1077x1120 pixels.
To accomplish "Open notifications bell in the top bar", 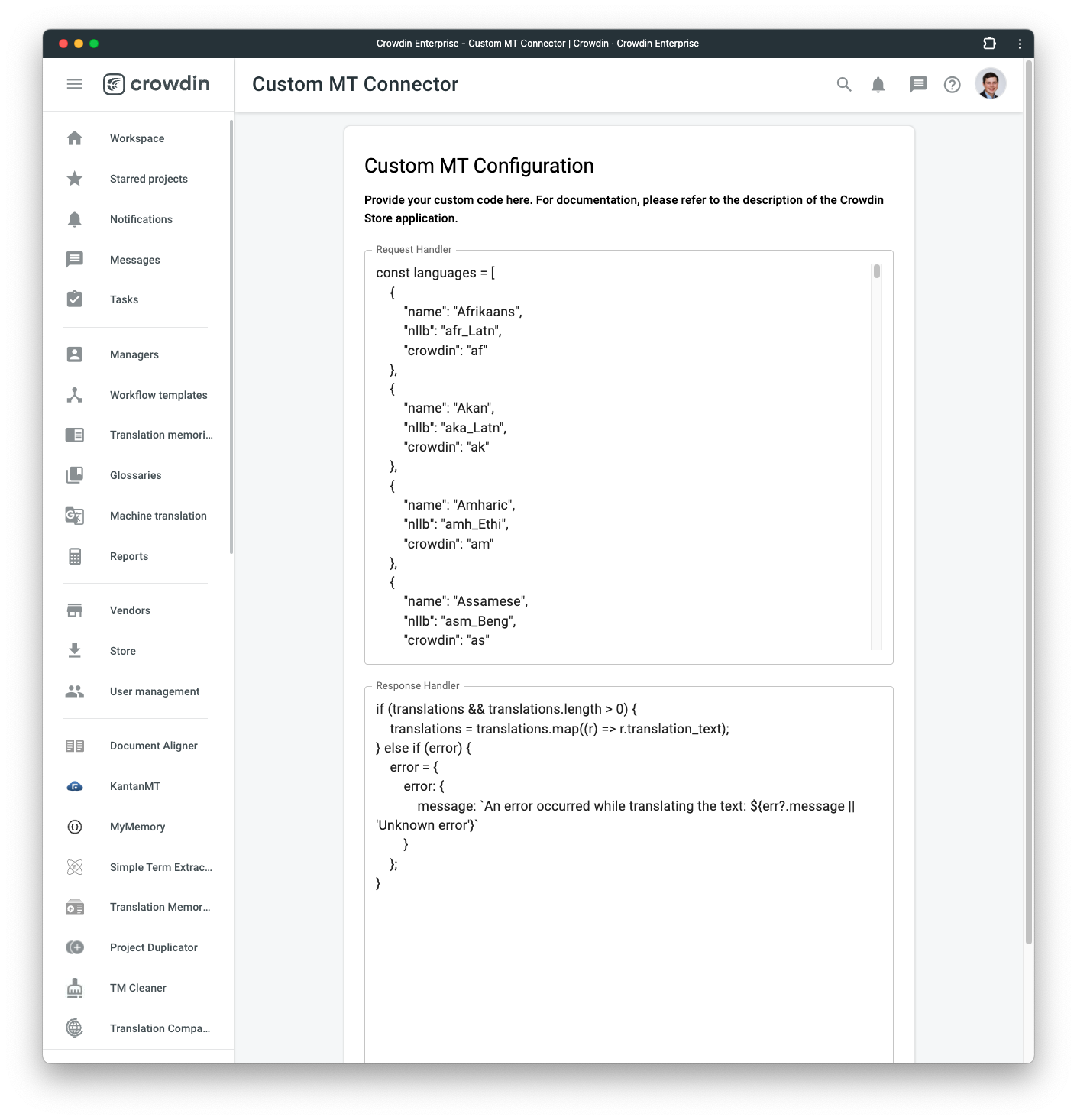I will (878, 85).
